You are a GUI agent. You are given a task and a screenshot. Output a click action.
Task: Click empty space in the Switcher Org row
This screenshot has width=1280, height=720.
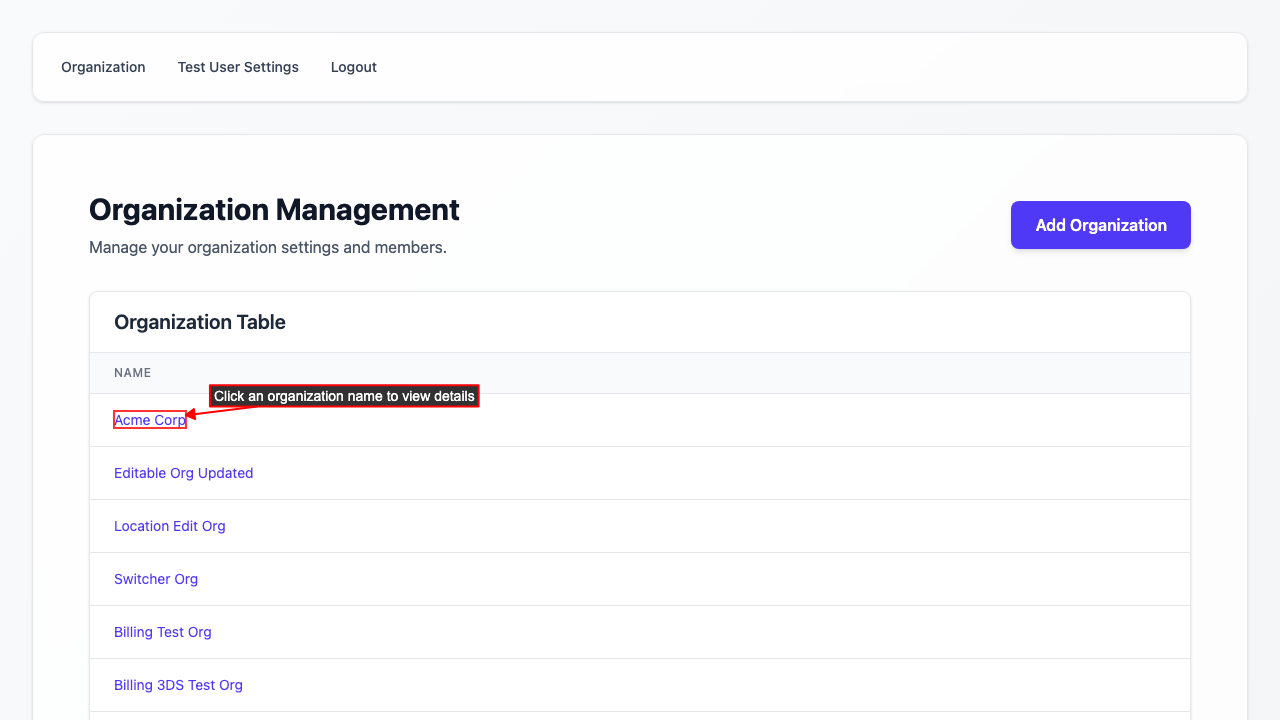700,579
